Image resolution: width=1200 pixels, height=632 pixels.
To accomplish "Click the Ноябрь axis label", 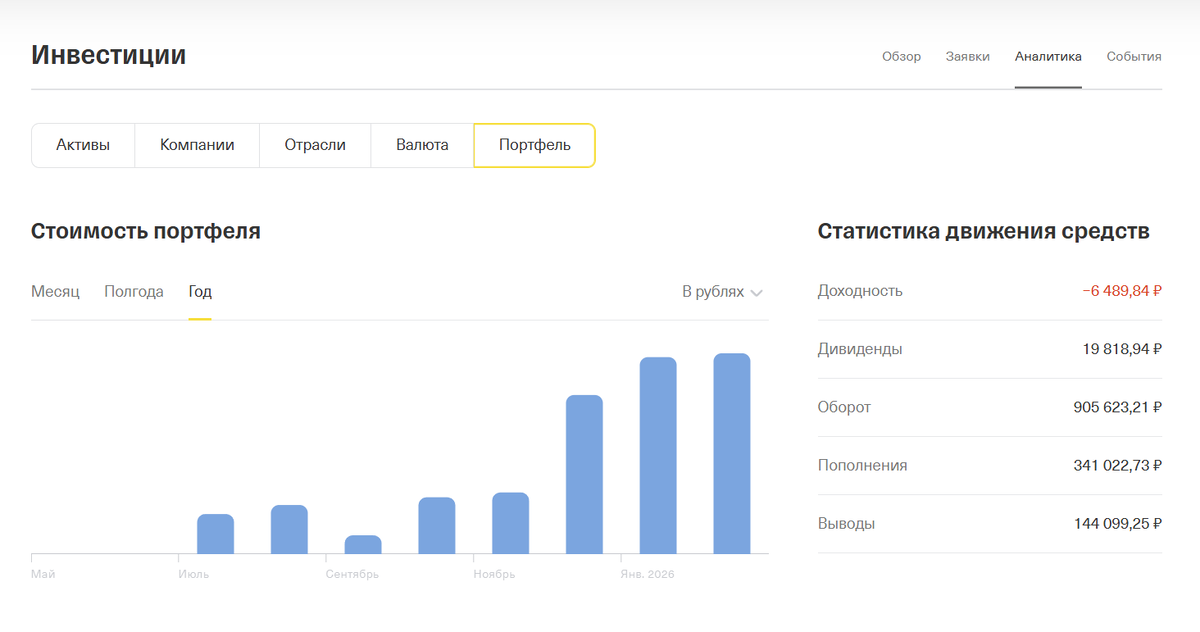I will (494, 574).
